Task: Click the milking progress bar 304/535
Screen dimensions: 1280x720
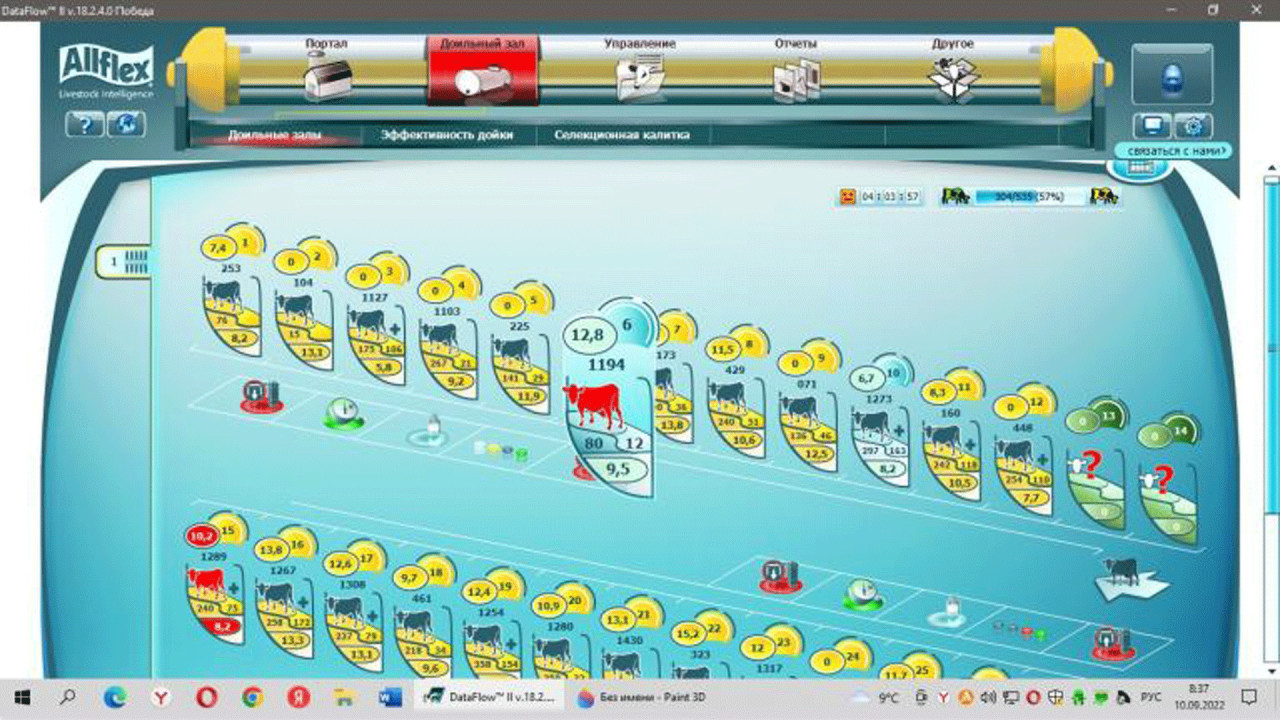Action: (x=1029, y=197)
